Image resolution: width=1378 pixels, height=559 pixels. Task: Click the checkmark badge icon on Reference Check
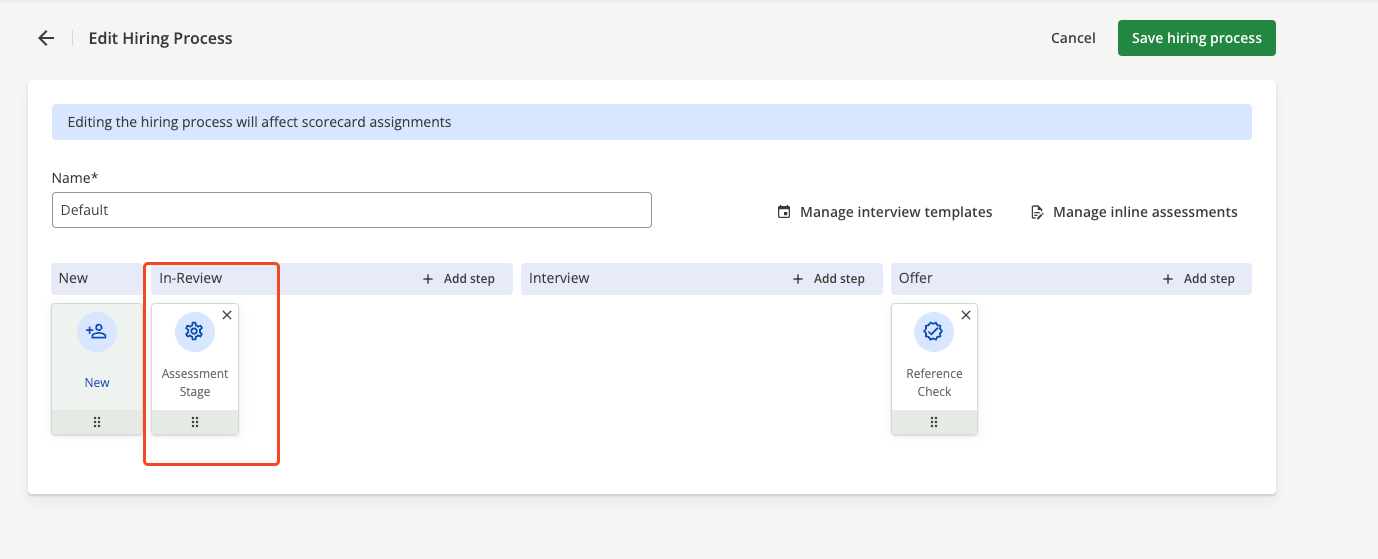click(934, 332)
